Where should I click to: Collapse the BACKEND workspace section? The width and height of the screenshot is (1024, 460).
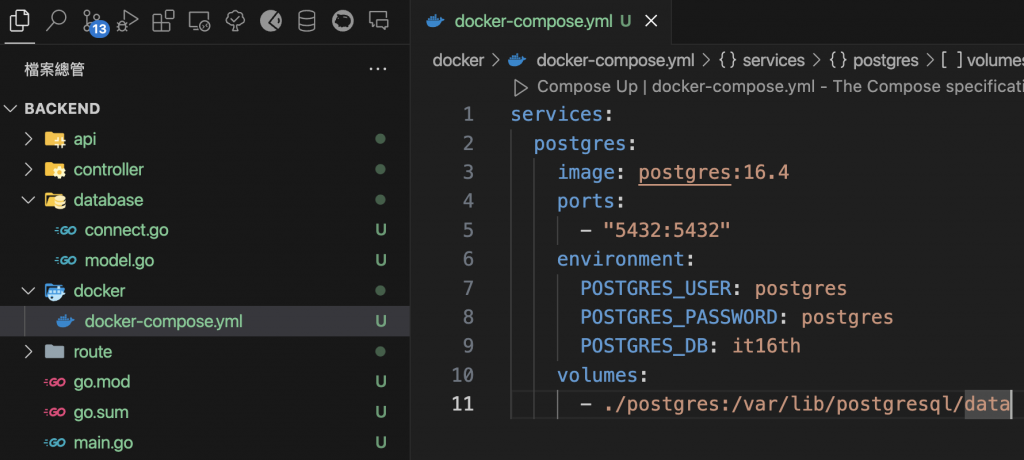coord(10,108)
